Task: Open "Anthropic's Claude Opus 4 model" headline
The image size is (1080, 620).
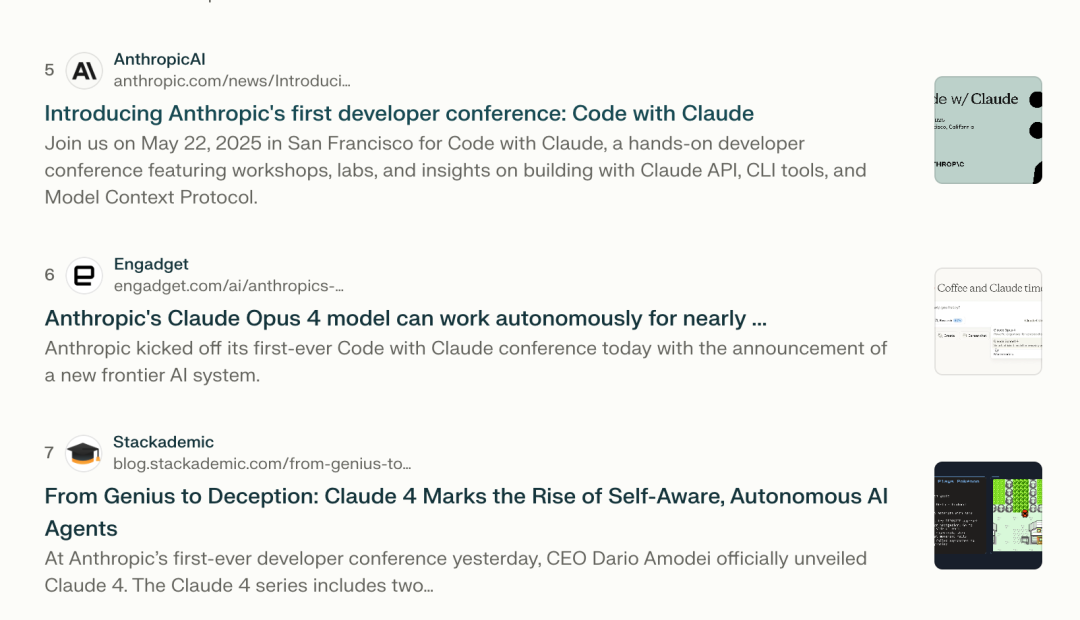Action: (x=406, y=318)
